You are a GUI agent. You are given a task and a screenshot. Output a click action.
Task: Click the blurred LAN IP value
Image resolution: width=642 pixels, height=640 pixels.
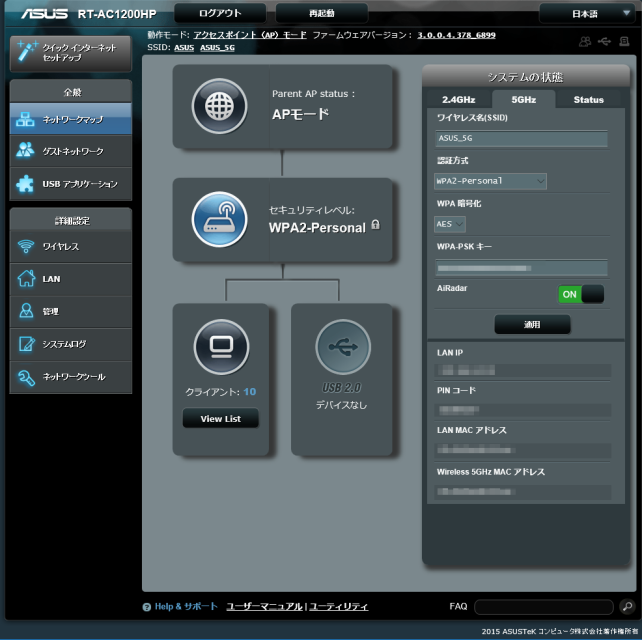pyautogui.click(x=466, y=371)
